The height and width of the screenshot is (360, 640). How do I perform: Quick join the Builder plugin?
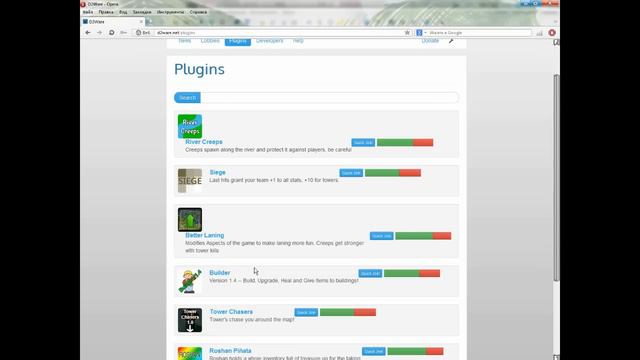[x=370, y=273]
